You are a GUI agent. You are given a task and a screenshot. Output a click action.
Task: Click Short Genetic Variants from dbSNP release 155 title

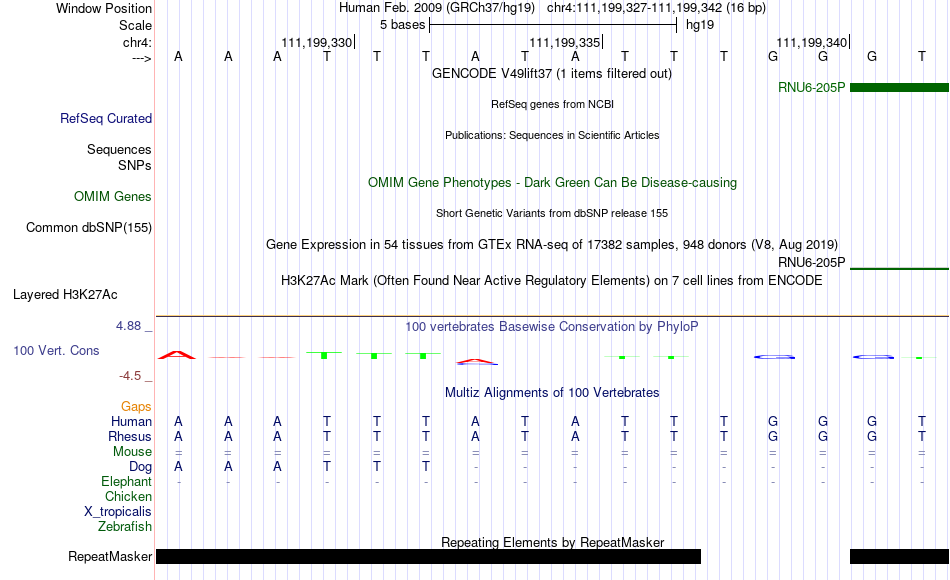(552, 213)
